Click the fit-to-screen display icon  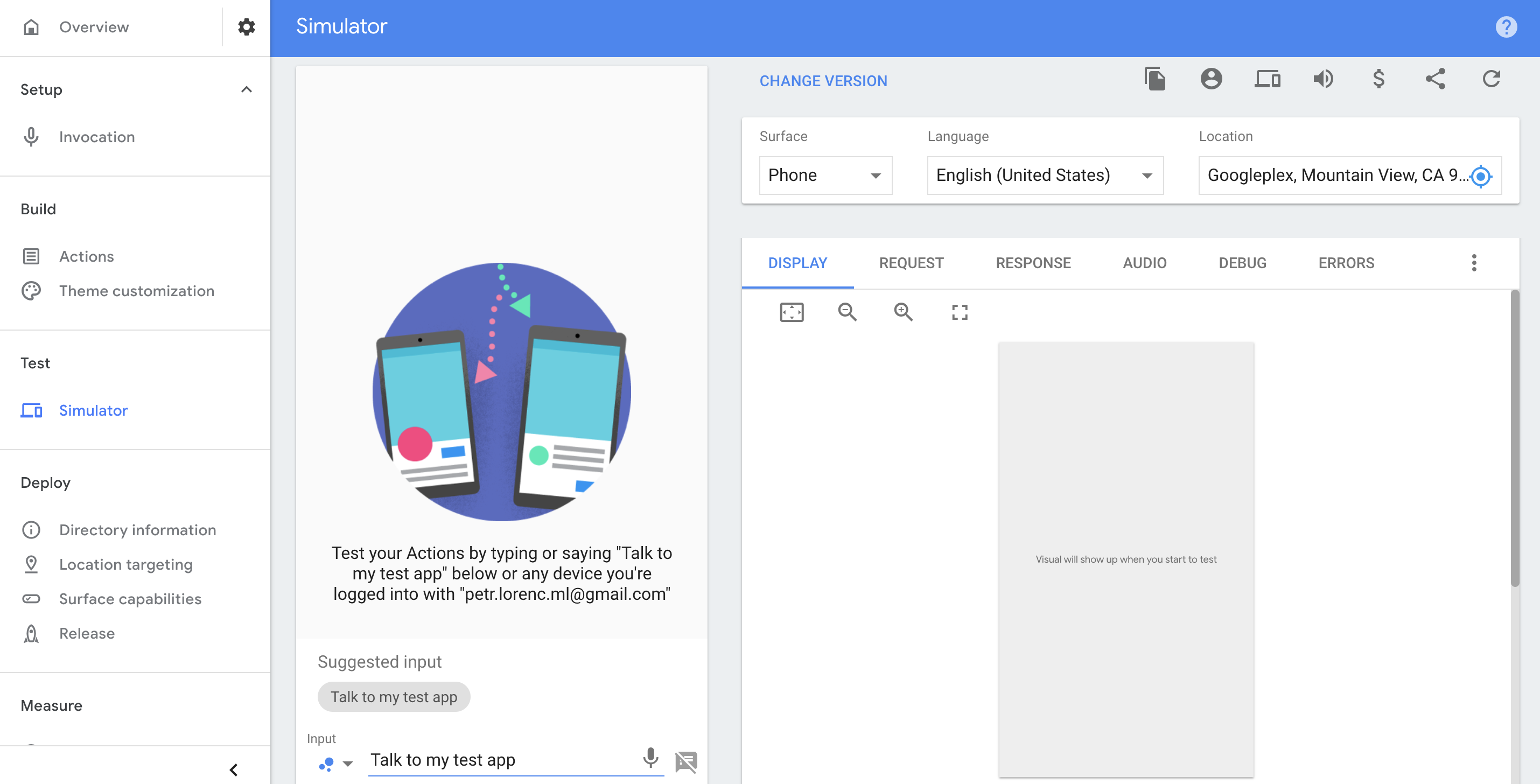(x=792, y=312)
